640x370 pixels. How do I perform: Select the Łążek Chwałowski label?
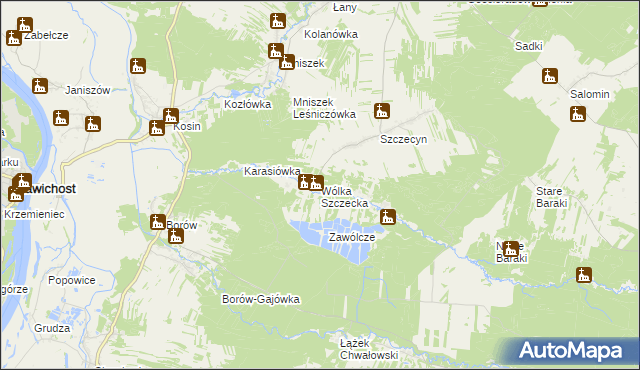click(x=369, y=349)
